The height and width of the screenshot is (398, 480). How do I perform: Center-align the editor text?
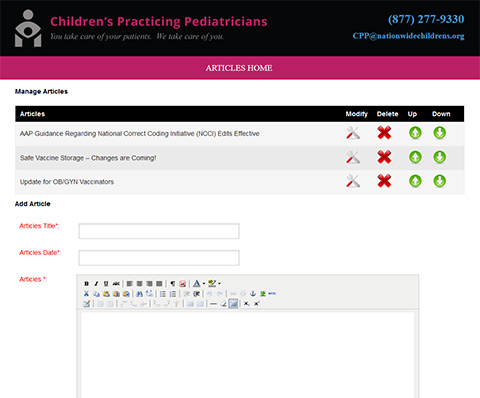tap(139, 283)
